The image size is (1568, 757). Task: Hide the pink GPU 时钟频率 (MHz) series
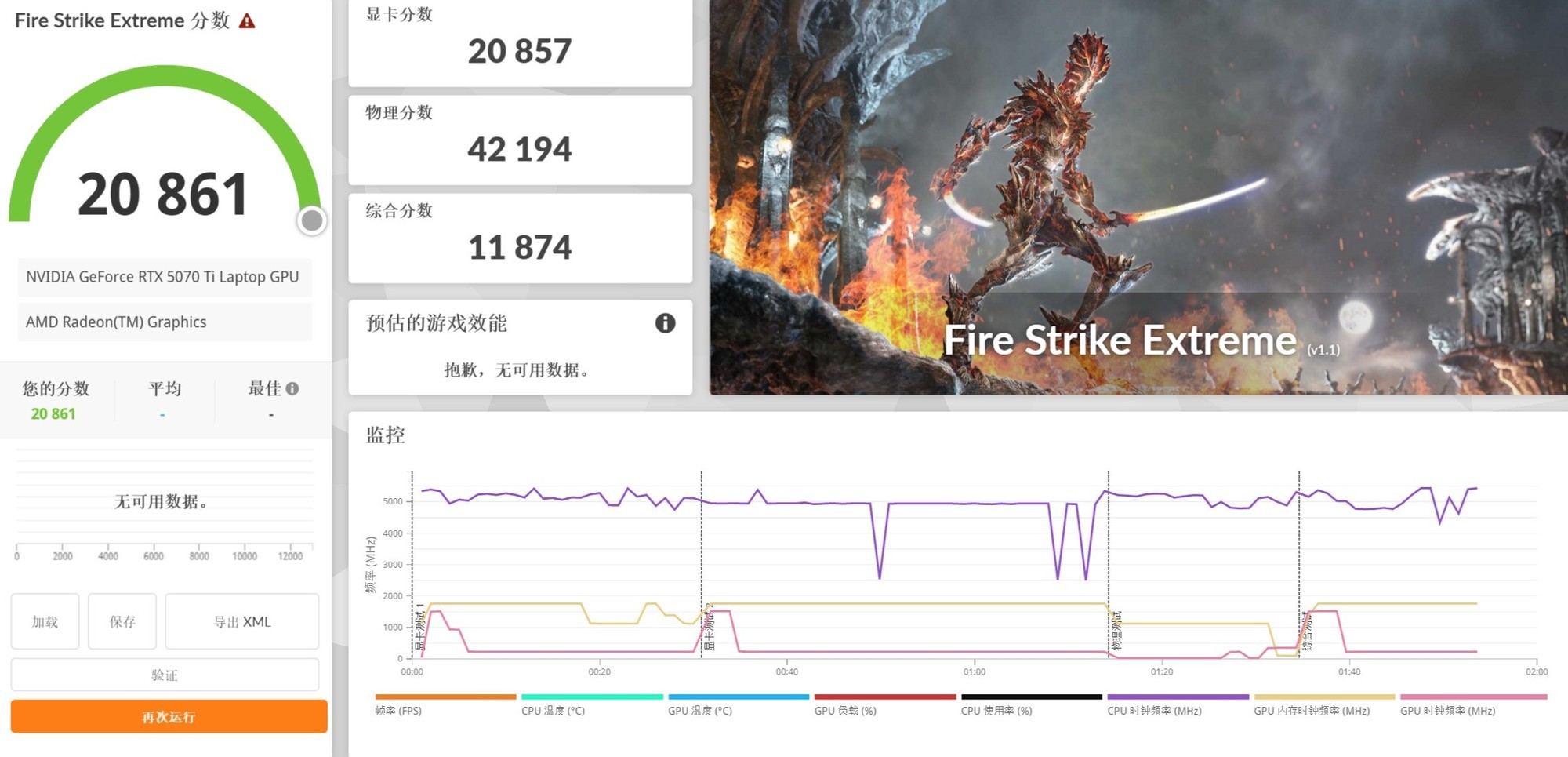1447,711
